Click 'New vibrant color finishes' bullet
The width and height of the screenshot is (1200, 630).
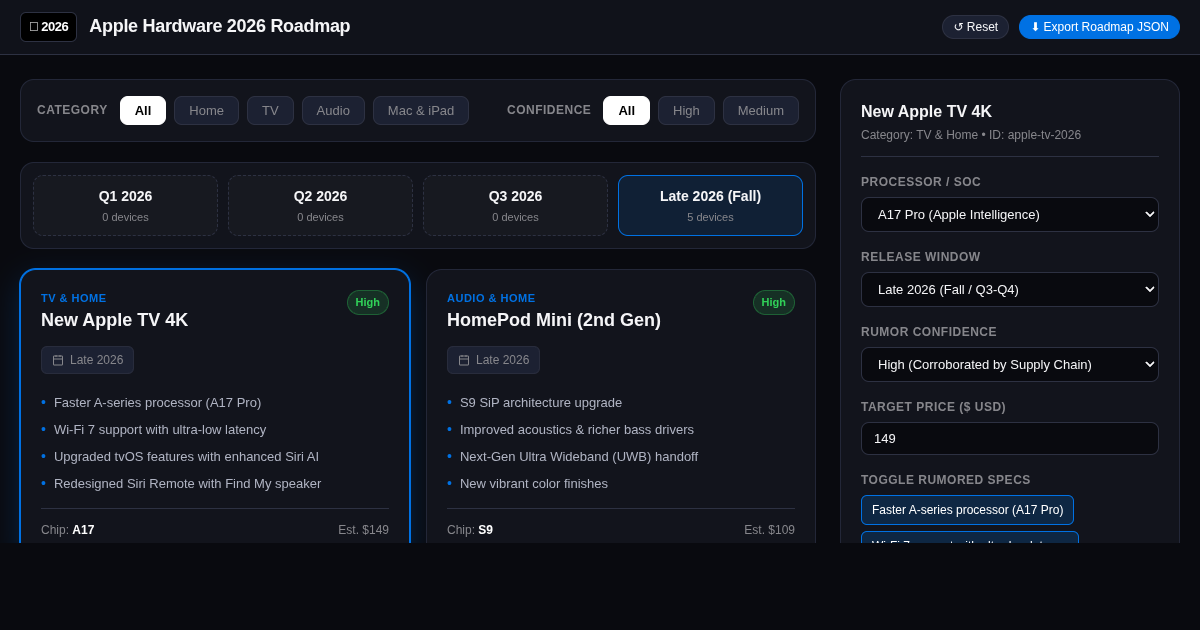tap(534, 483)
